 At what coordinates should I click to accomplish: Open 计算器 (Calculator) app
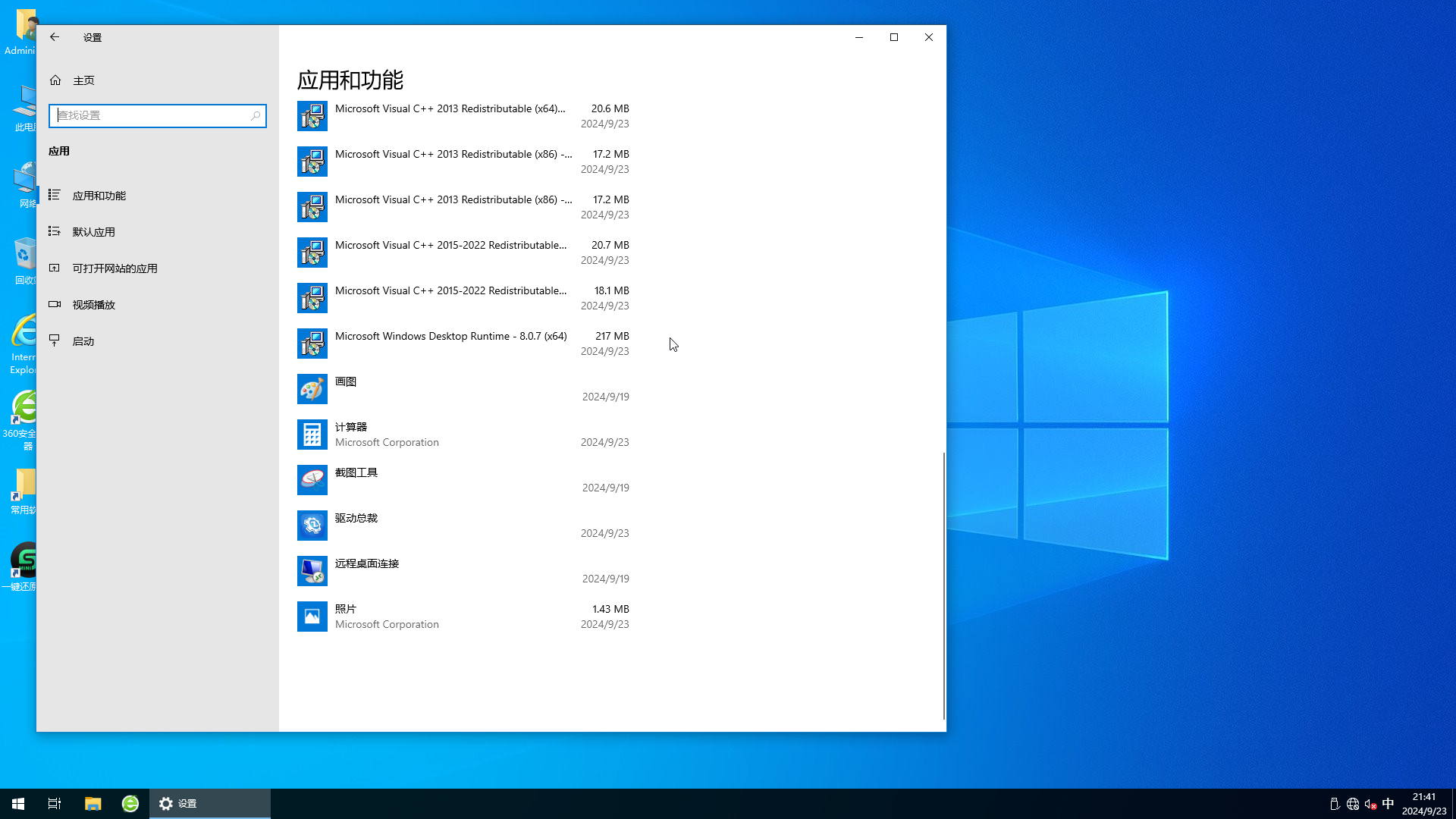click(462, 434)
